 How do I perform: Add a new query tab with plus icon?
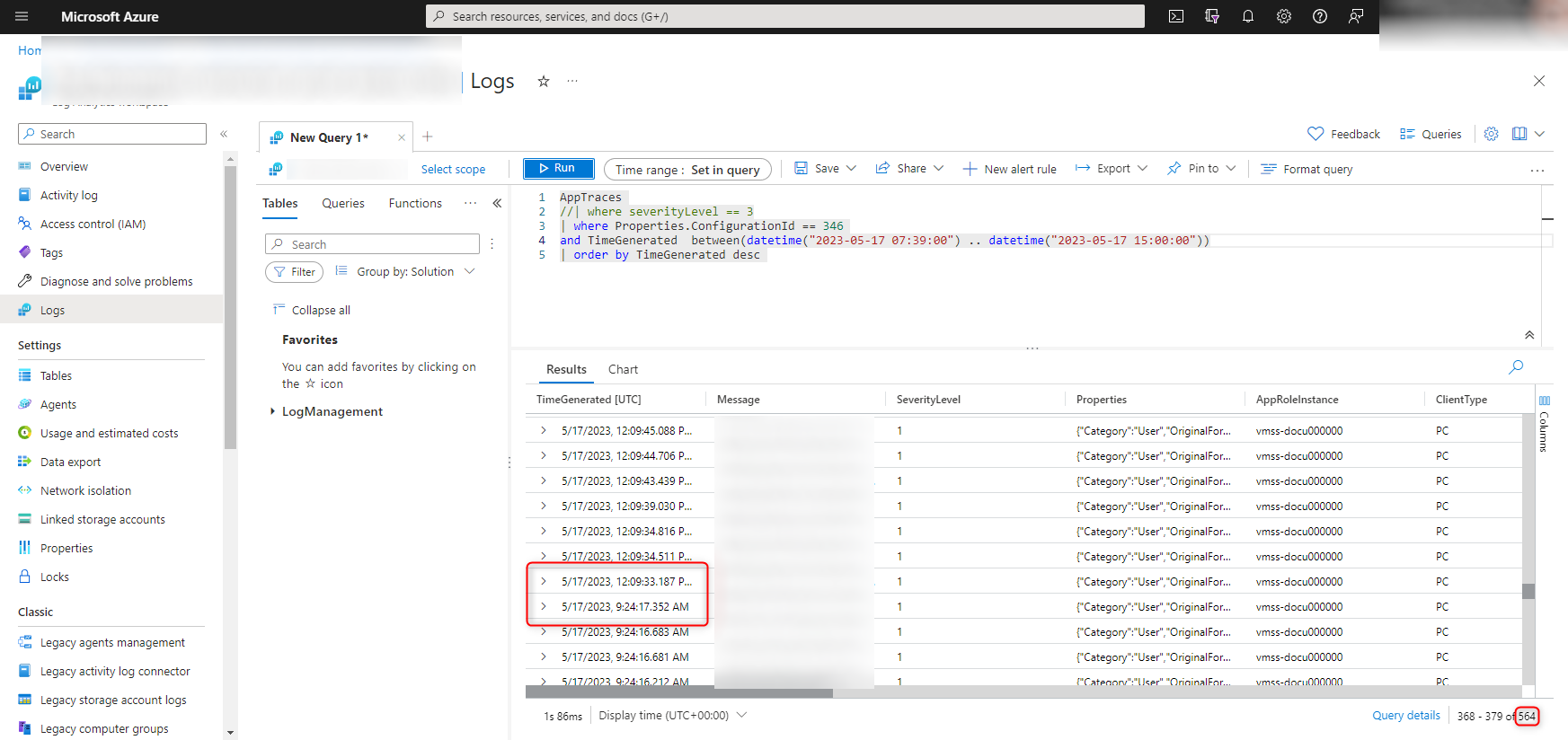click(x=428, y=137)
